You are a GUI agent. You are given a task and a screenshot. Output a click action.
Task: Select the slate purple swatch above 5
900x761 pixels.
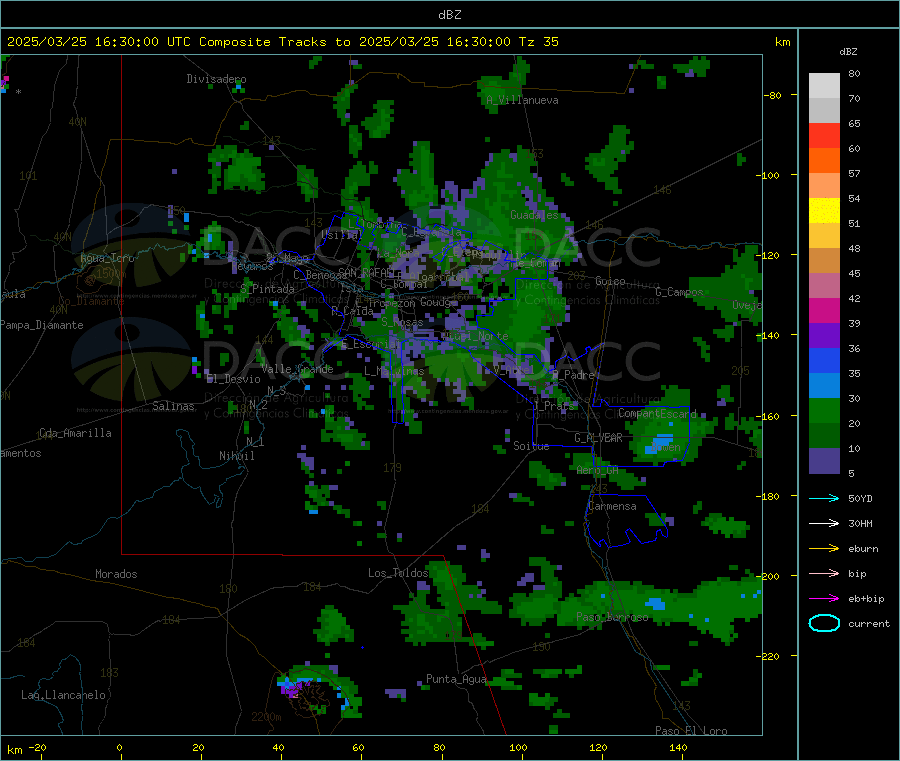824,461
